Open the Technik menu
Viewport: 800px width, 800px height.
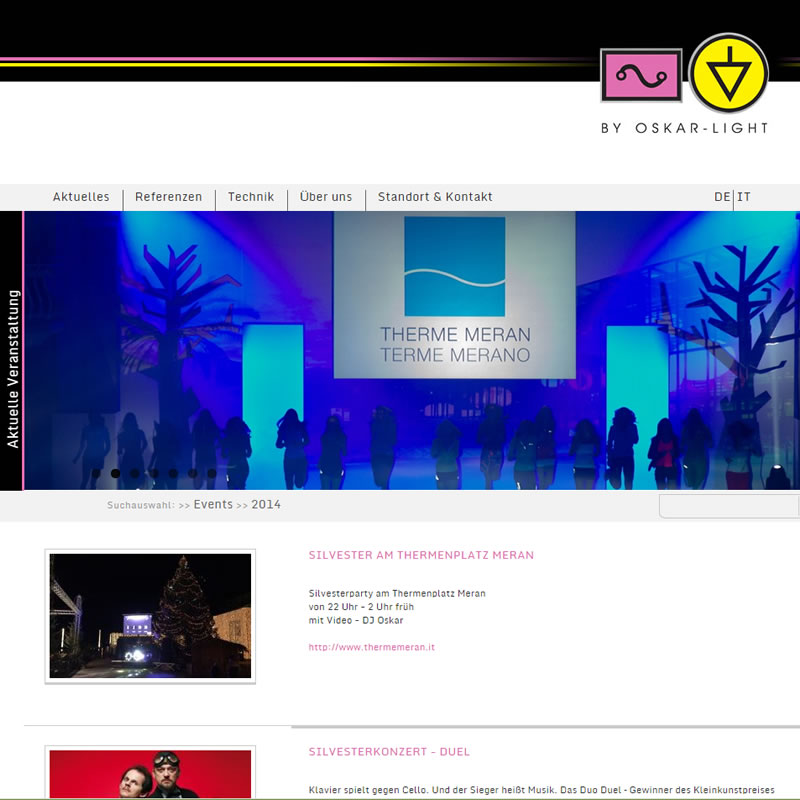coord(251,197)
